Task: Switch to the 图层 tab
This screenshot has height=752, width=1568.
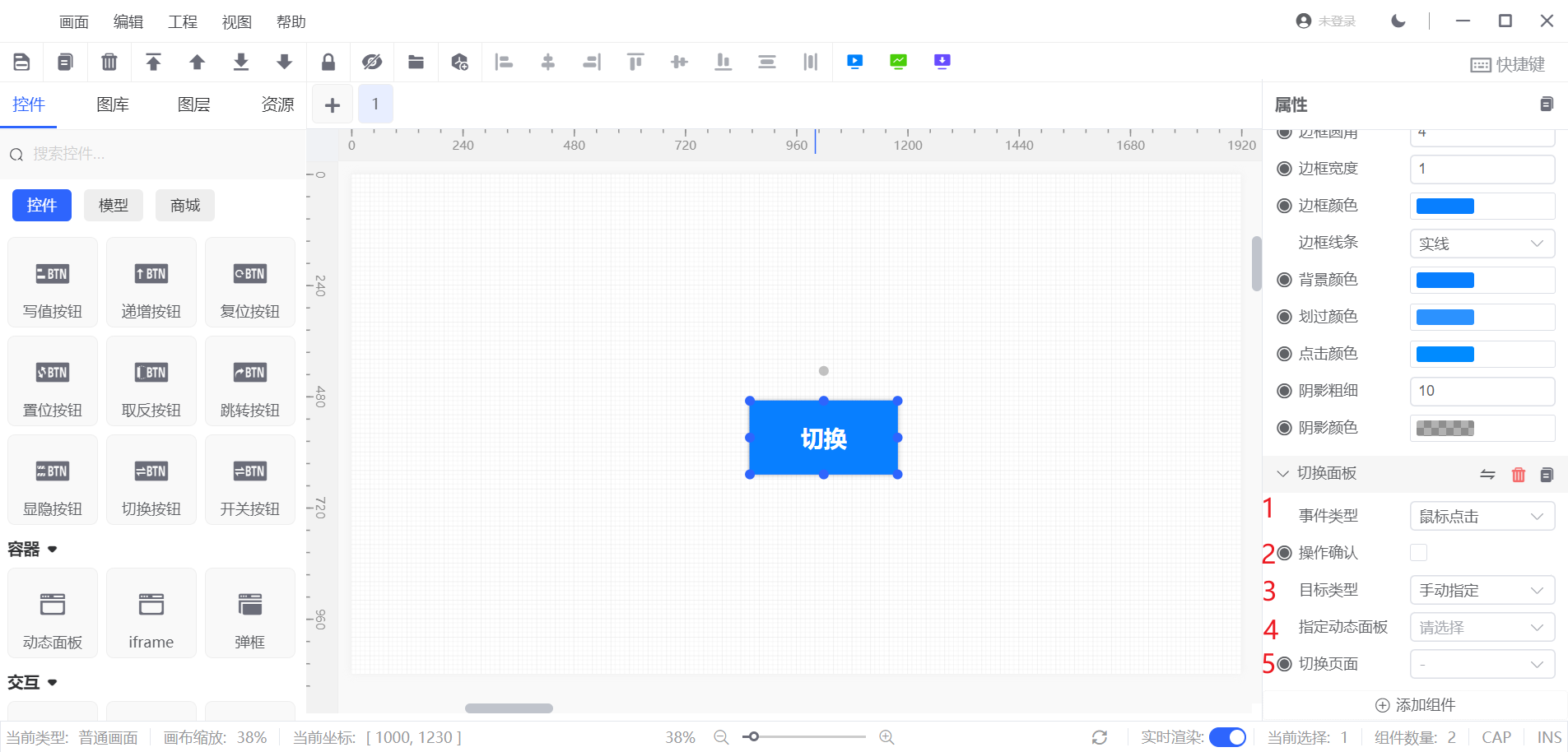Action: (194, 104)
